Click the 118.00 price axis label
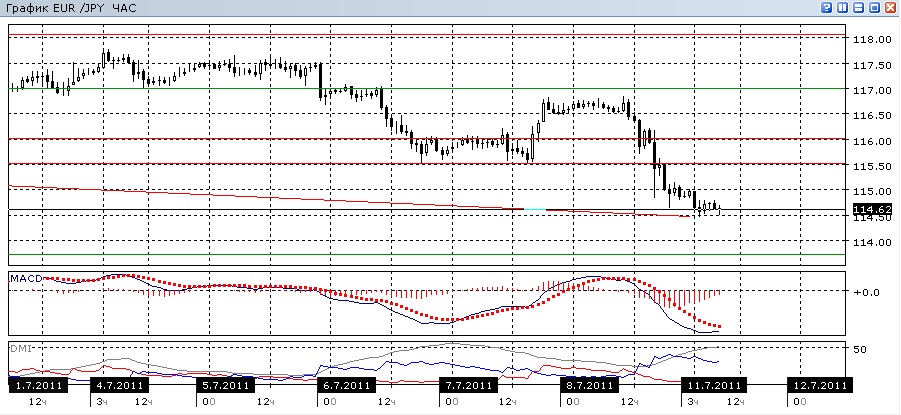The height and width of the screenshot is (415, 901). click(x=871, y=40)
